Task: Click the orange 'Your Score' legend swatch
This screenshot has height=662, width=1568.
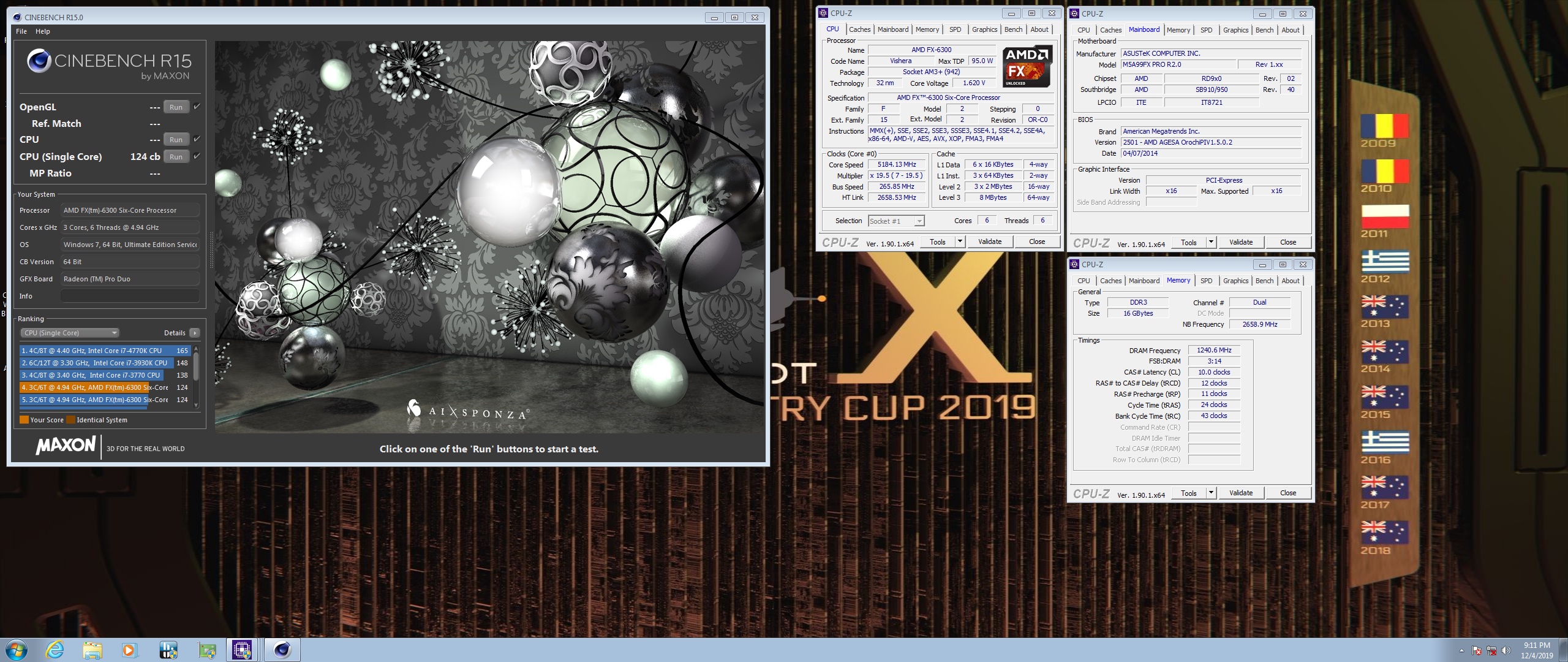Action: click(x=24, y=420)
